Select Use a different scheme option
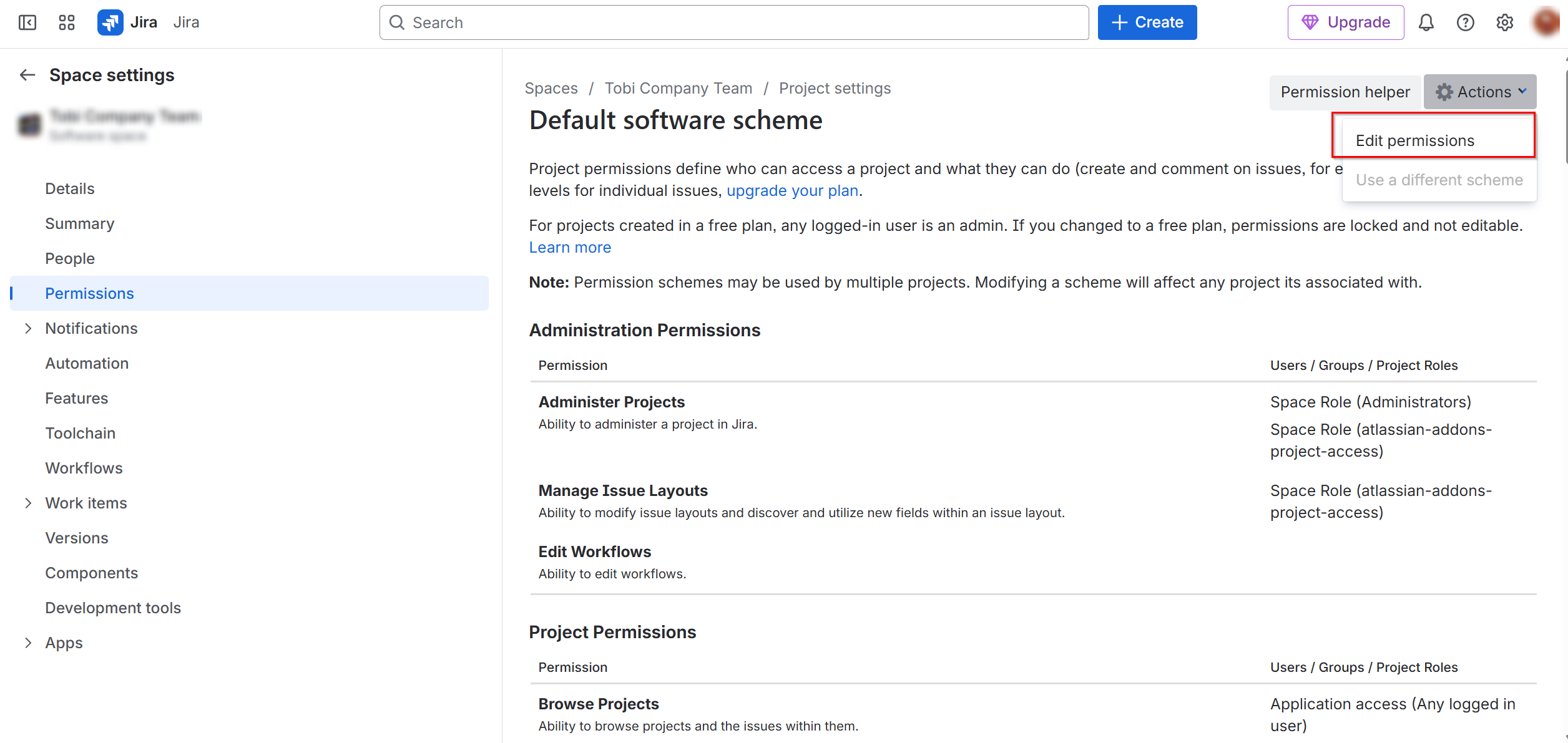The height and width of the screenshot is (743, 1568). click(x=1439, y=180)
